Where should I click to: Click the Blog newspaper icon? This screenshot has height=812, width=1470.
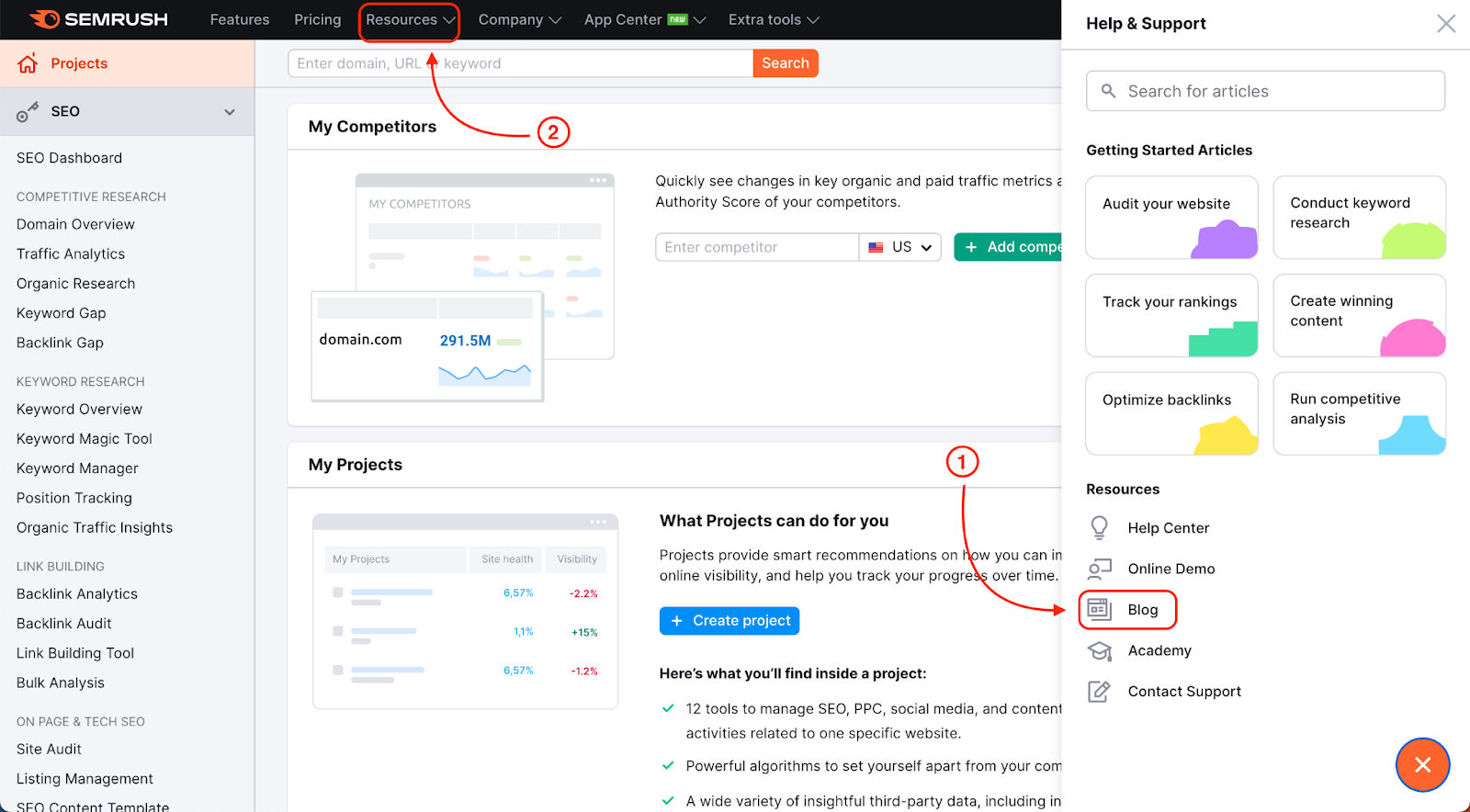[x=1100, y=609]
